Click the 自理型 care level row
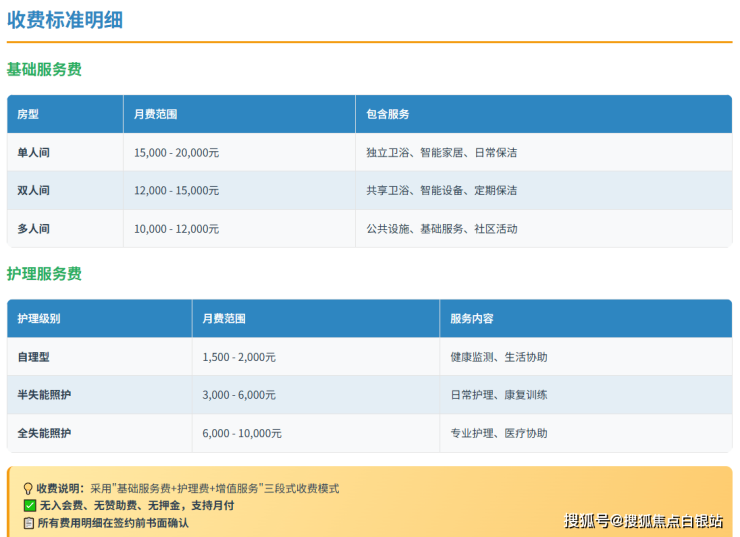Viewport: 740px width, 537px height. point(33,357)
